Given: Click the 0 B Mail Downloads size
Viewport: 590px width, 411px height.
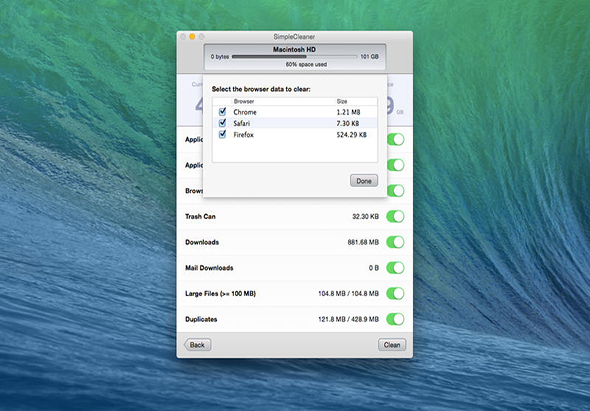Looking at the screenshot, I should pos(374,268).
